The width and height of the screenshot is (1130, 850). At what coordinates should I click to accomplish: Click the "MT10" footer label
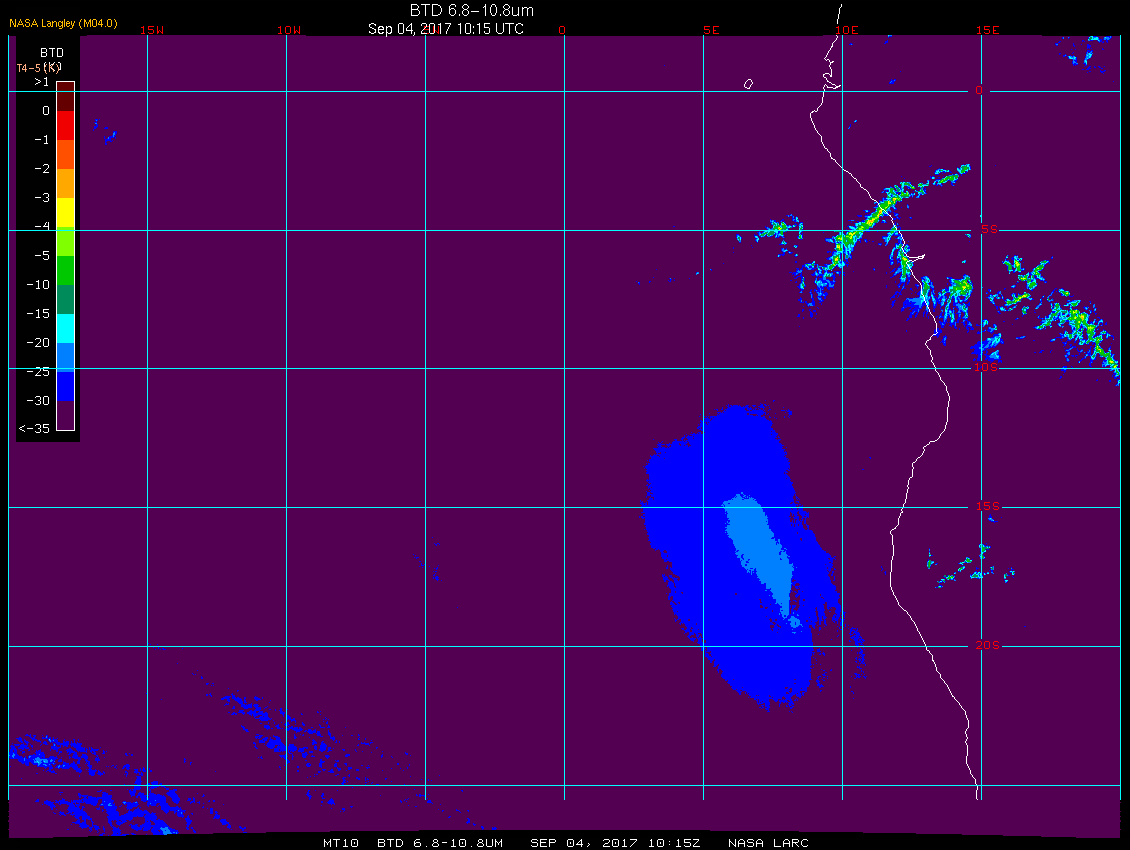(x=341, y=843)
